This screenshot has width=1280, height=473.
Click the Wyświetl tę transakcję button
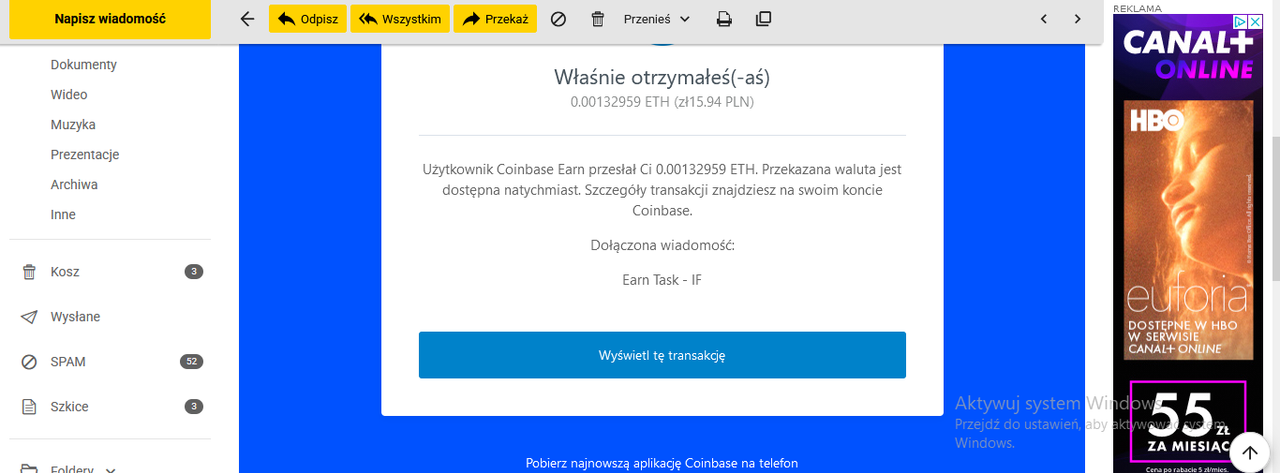click(x=662, y=355)
